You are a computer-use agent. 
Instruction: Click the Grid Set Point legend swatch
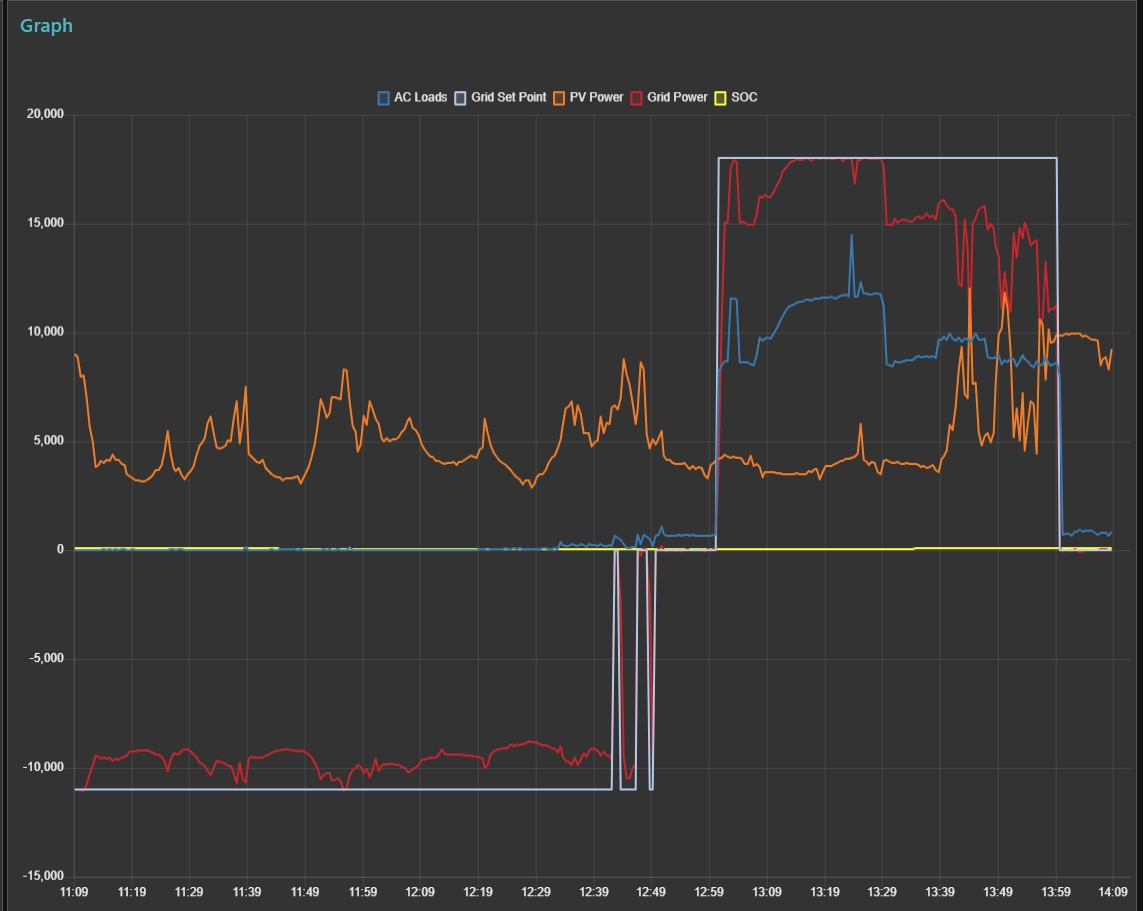pyautogui.click(x=460, y=98)
